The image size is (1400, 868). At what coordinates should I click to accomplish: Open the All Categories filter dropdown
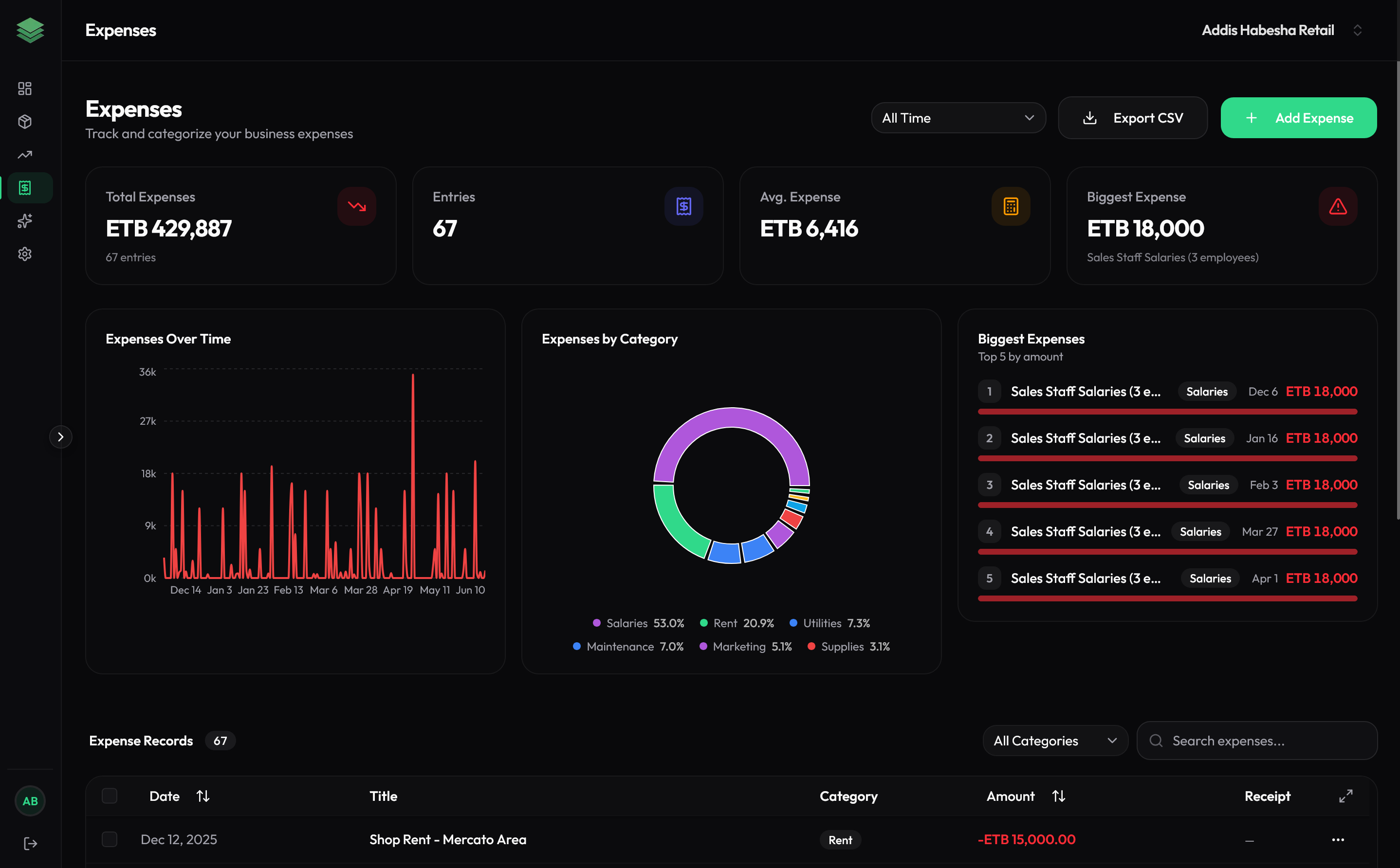[x=1055, y=741]
